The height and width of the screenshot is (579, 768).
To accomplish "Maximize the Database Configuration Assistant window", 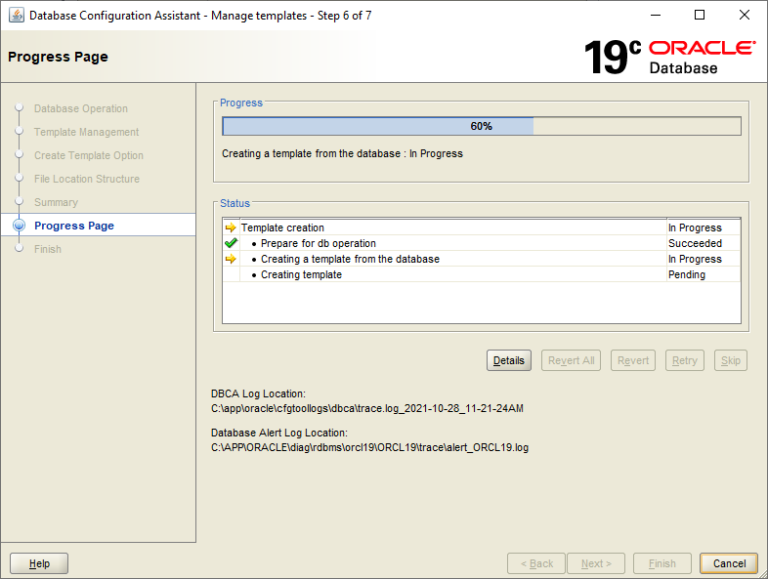I will pos(700,15).
